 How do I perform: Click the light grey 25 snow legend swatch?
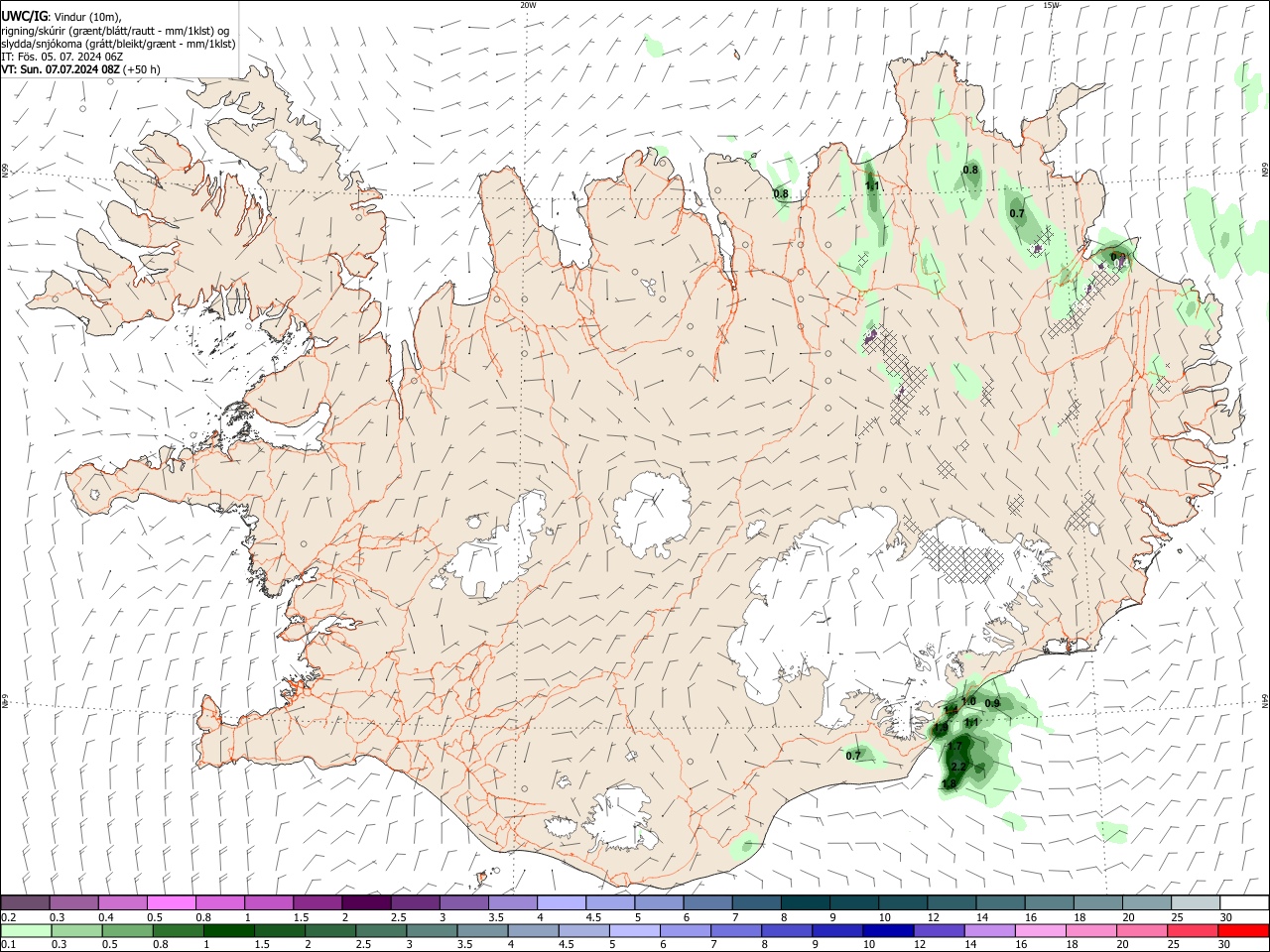click(x=1196, y=902)
